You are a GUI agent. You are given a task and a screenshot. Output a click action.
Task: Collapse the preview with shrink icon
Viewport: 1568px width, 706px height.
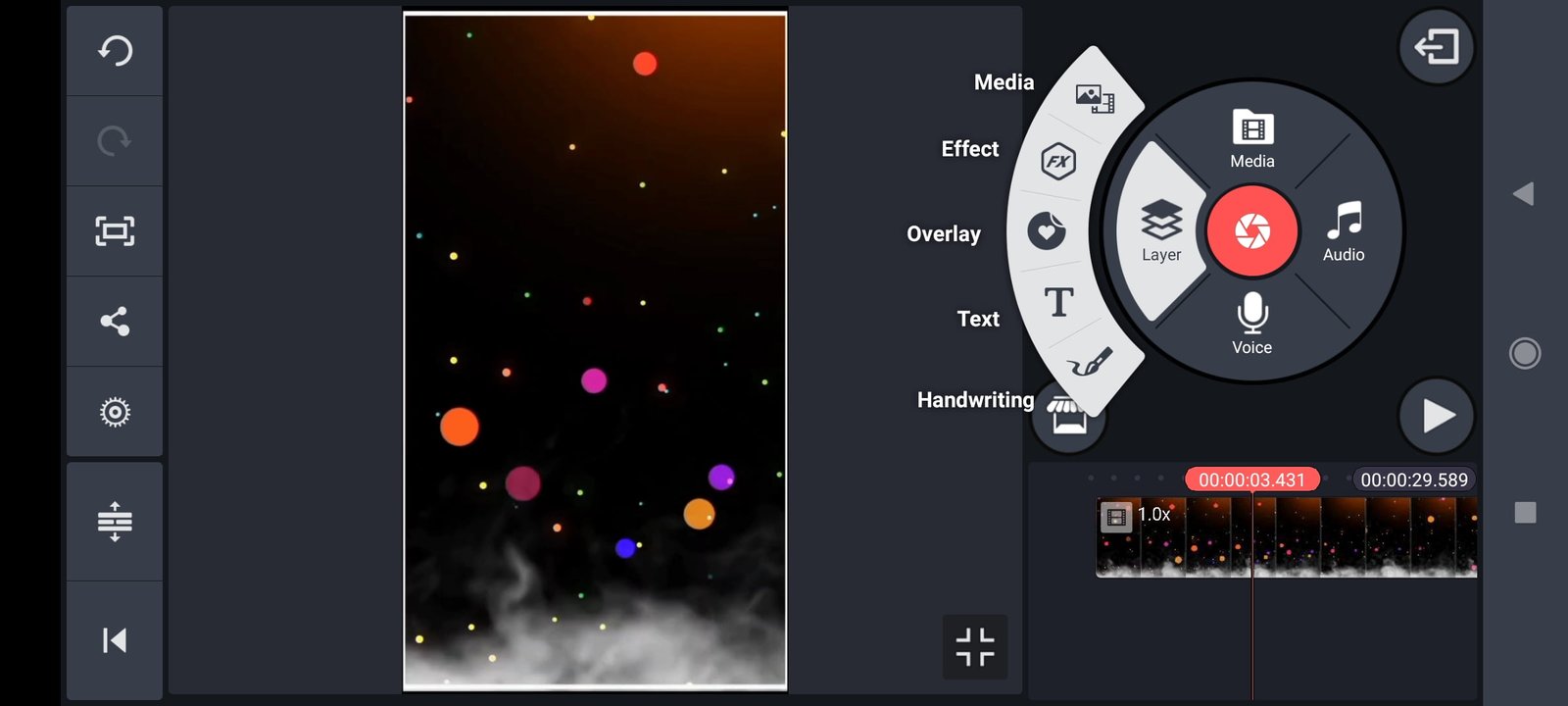point(975,647)
